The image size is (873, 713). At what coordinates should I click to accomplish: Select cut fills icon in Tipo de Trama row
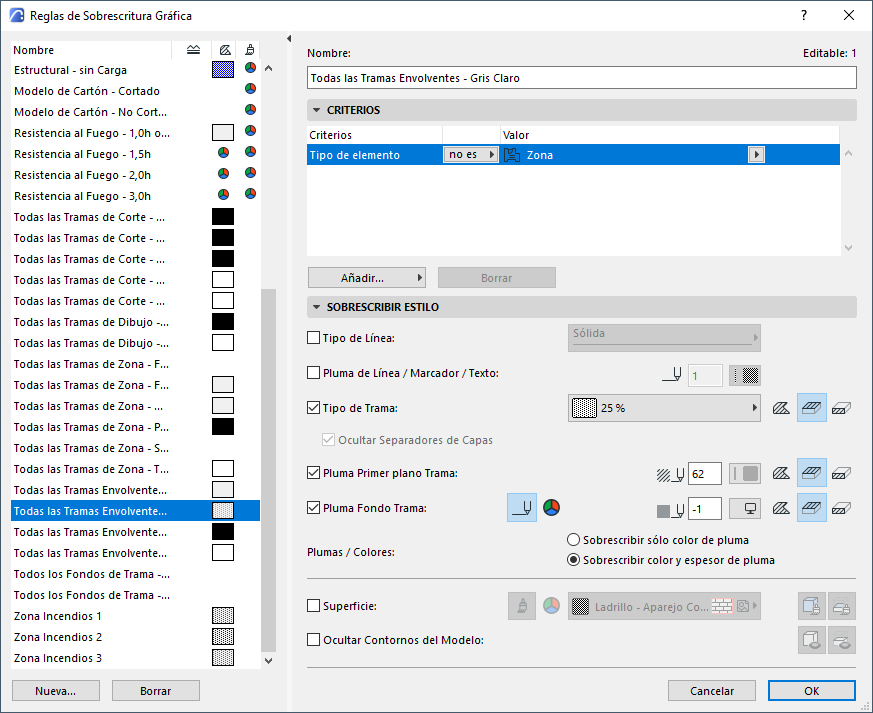(782, 408)
